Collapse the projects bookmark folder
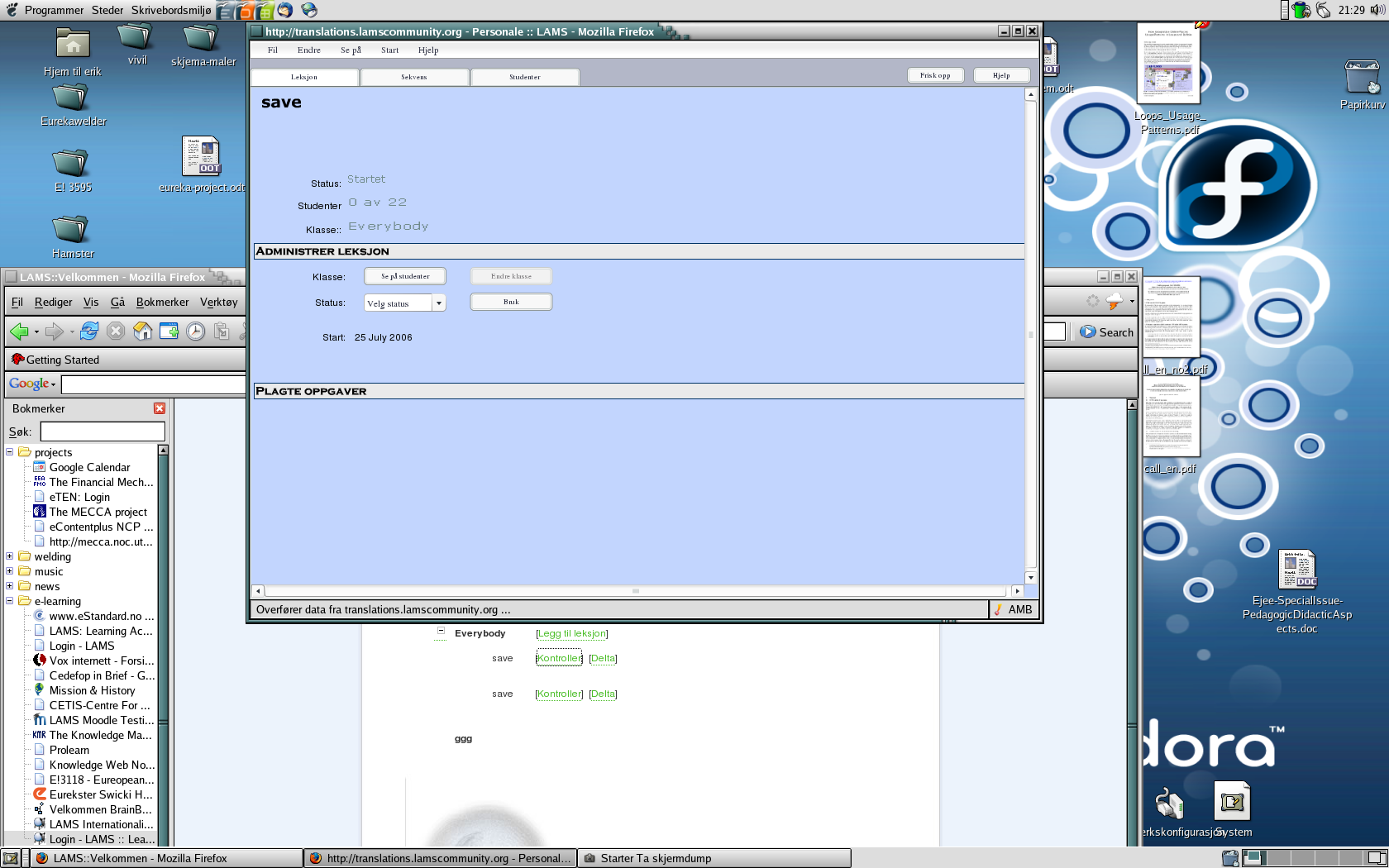 click(x=10, y=452)
